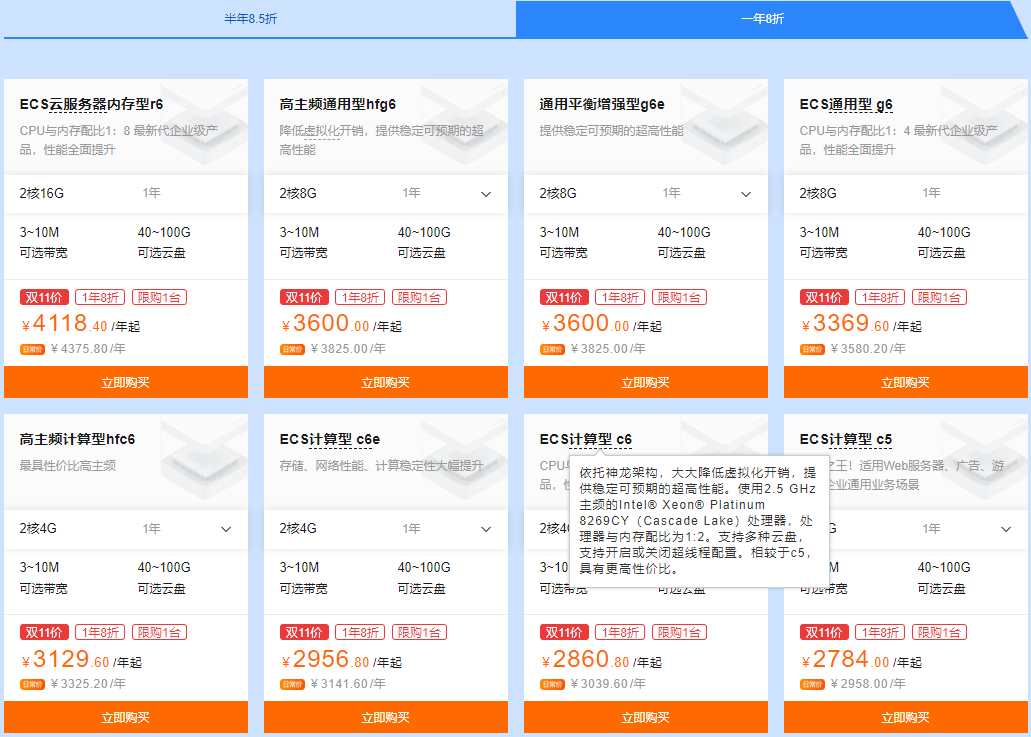Open the 高主频通用型hfg6 title link

point(337,105)
